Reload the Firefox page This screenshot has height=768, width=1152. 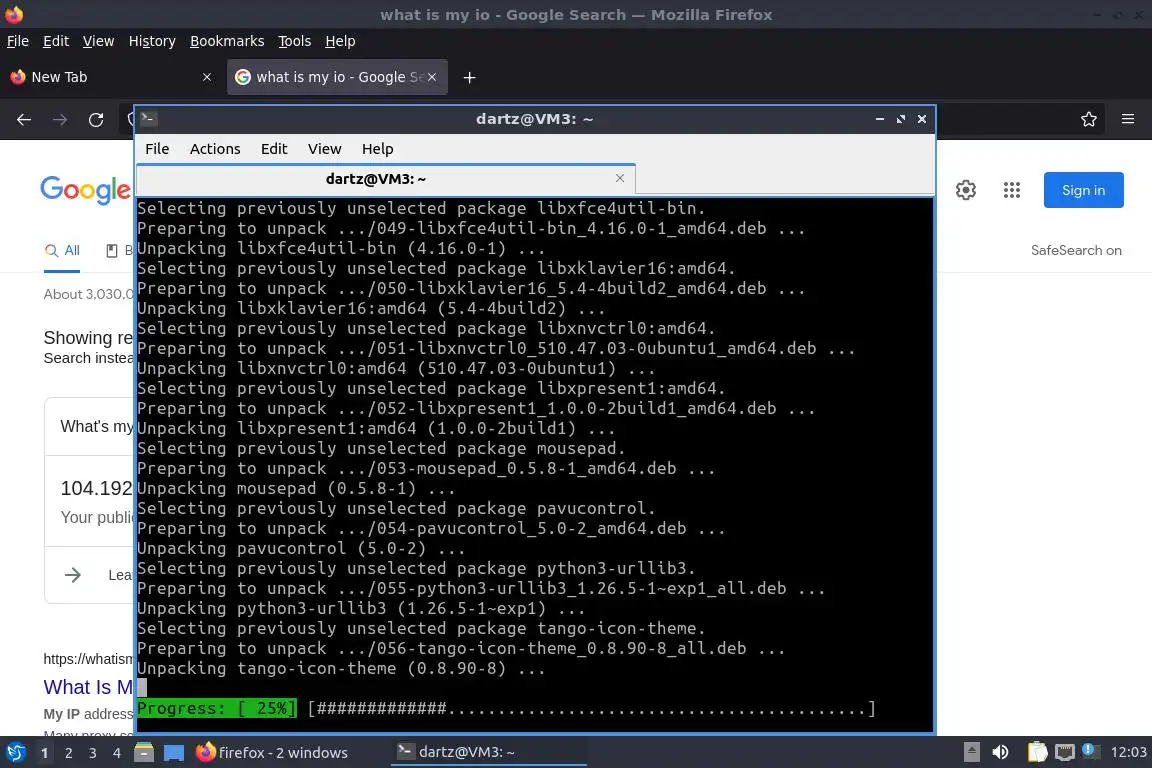click(x=96, y=119)
